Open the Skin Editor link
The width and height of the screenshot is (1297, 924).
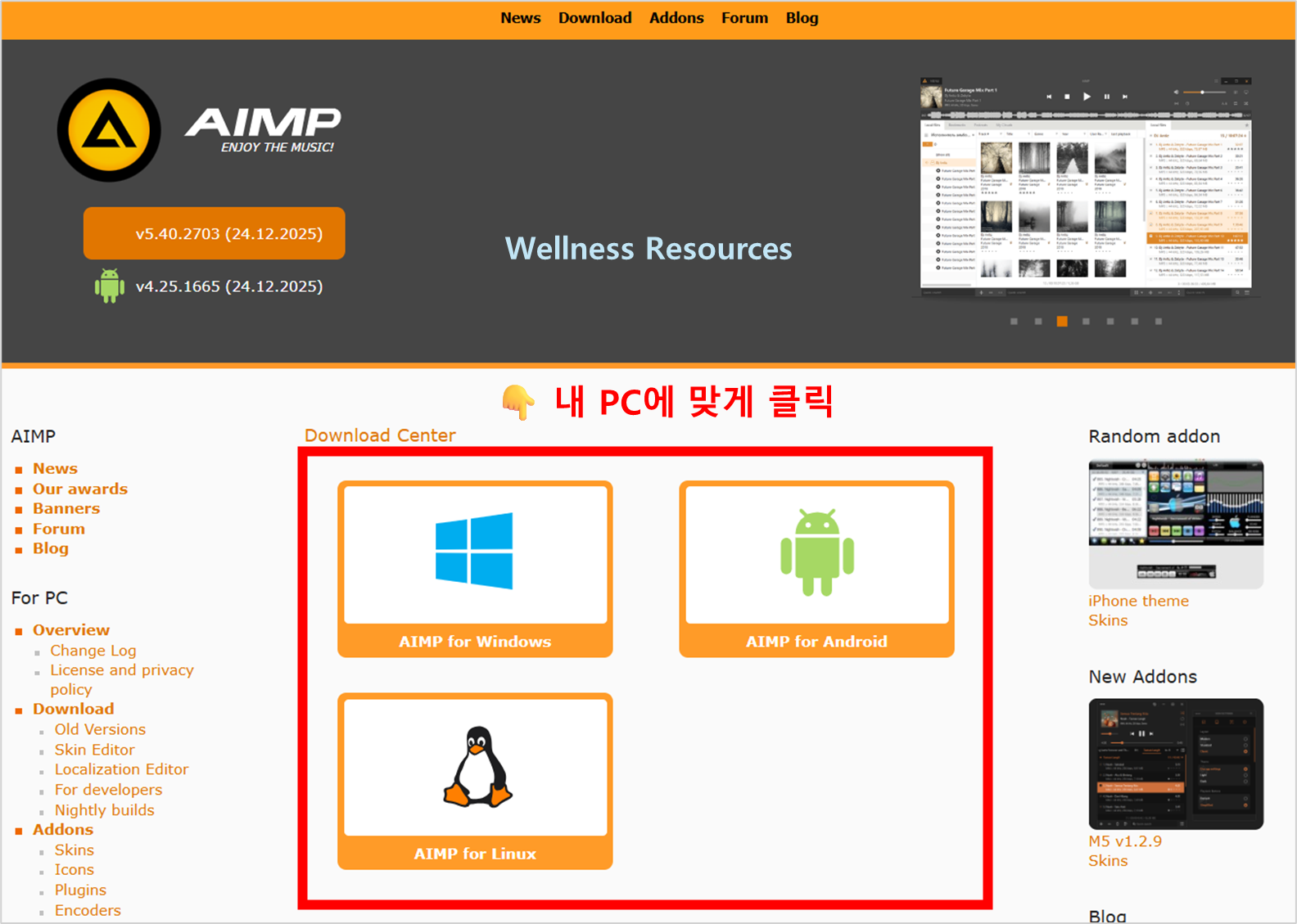(94, 750)
